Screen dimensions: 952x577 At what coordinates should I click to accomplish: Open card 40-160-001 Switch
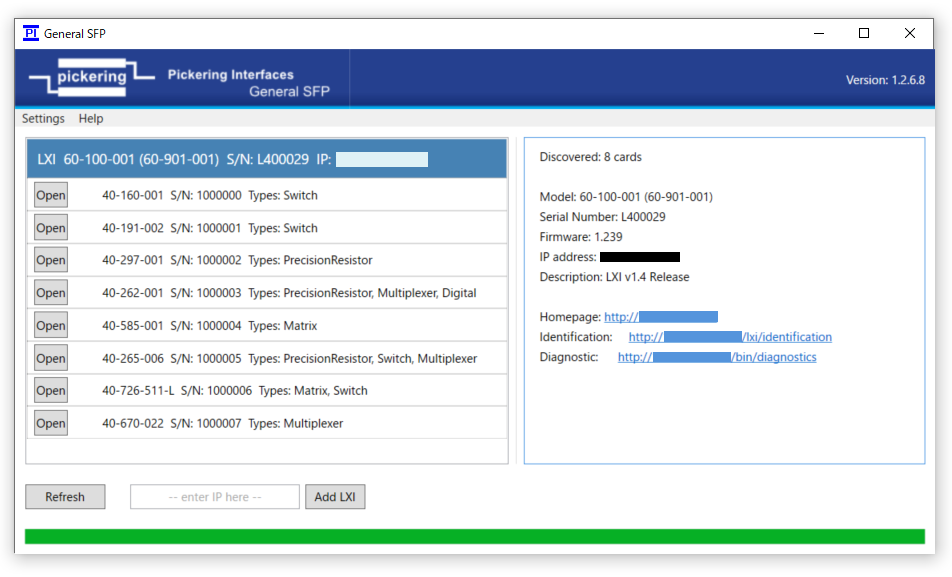(50, 195)
